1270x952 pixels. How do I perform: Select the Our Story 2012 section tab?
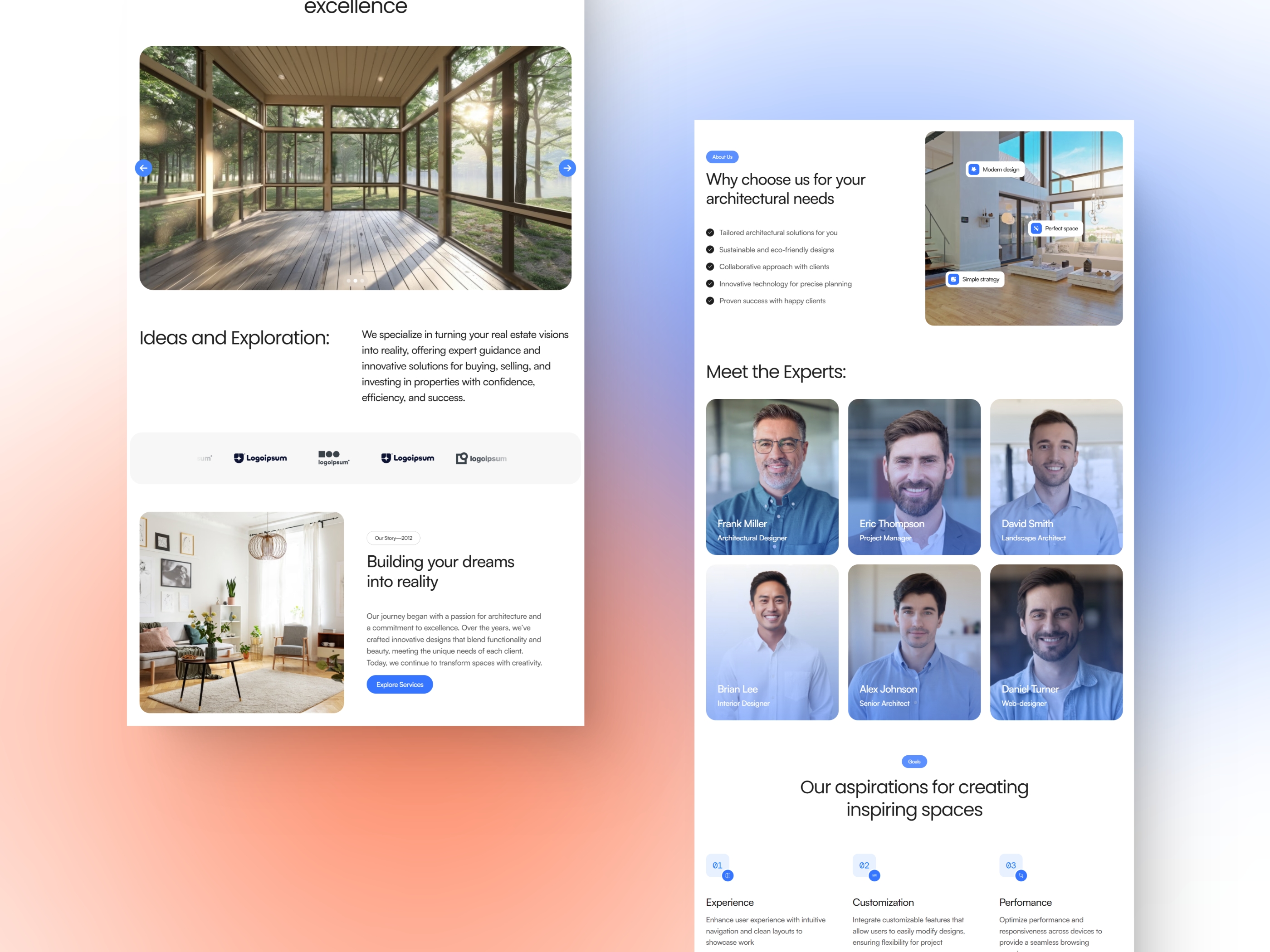pyautogui.click(x=392, y=538)
